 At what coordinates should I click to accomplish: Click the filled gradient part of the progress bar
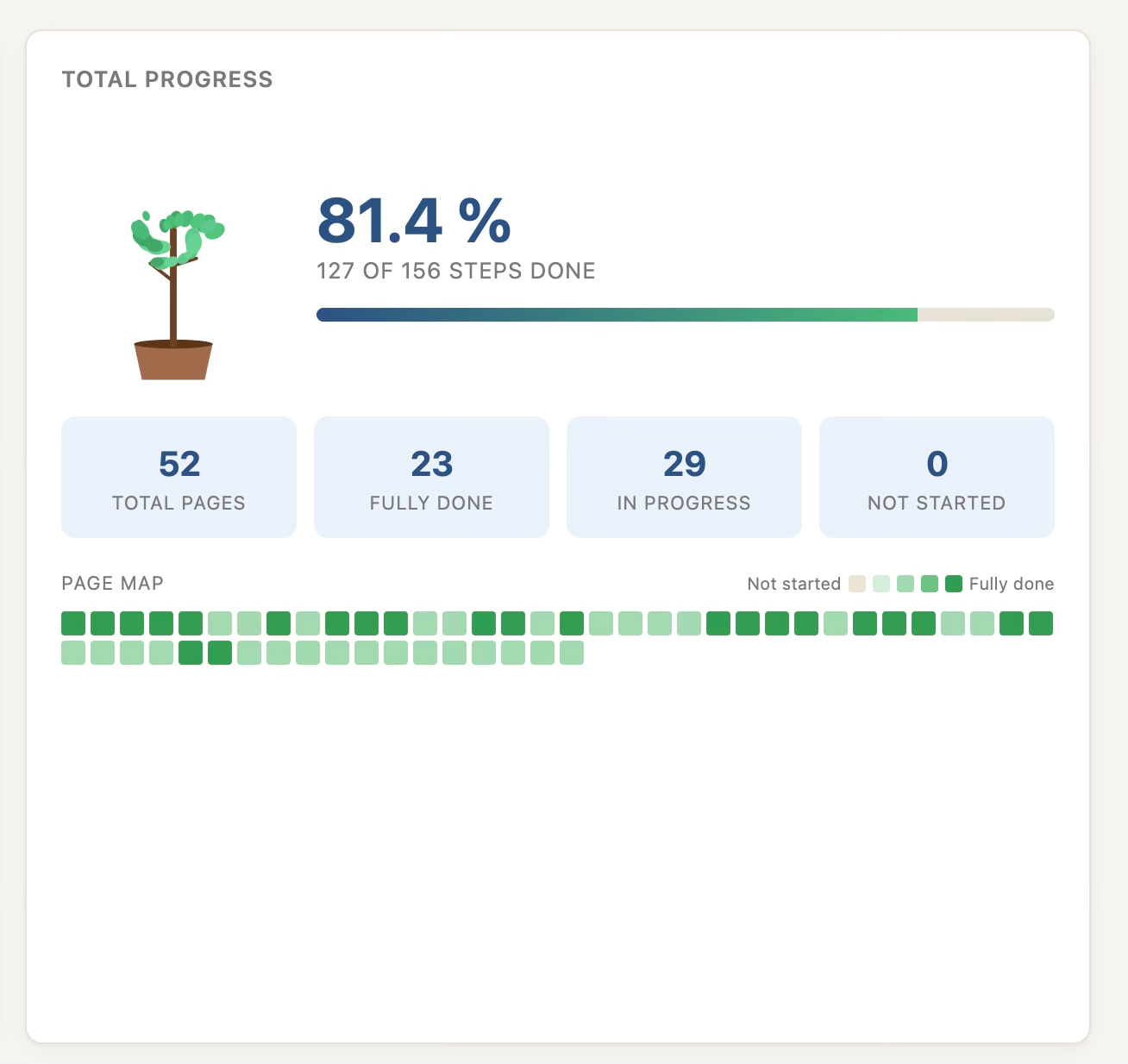point(617,315)
